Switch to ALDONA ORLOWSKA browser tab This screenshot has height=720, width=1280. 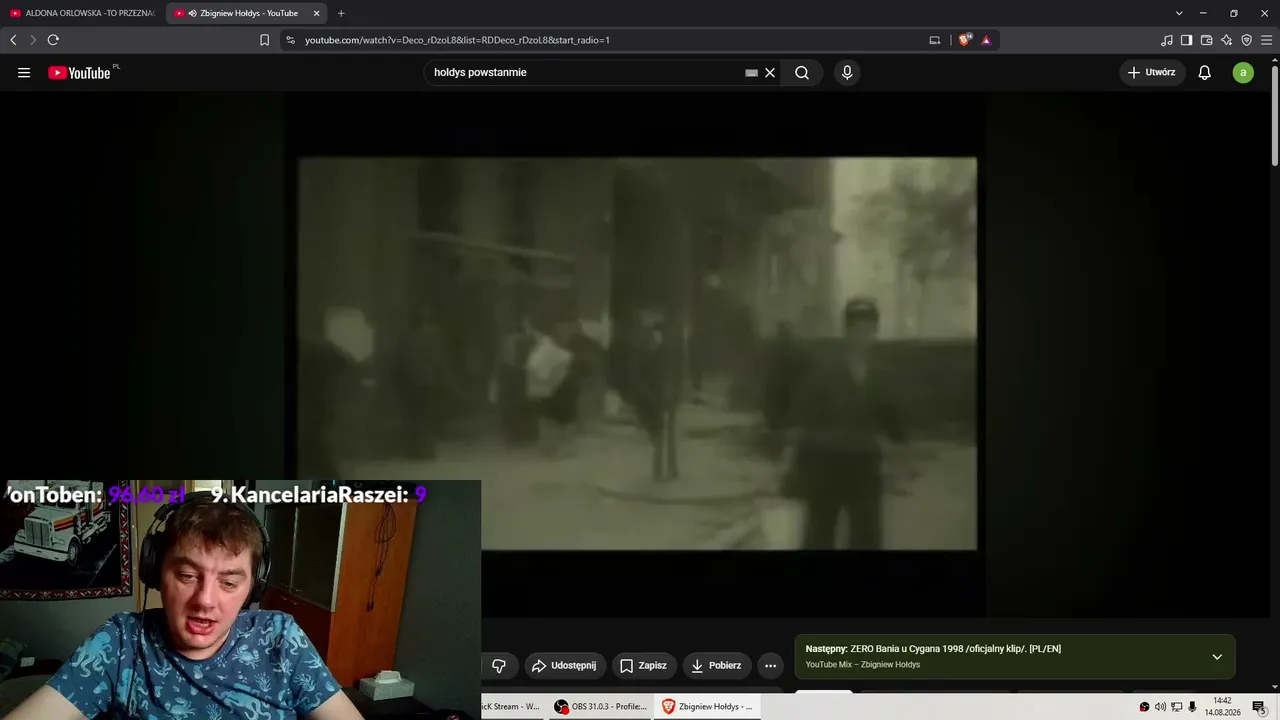(x=82, y=13)
